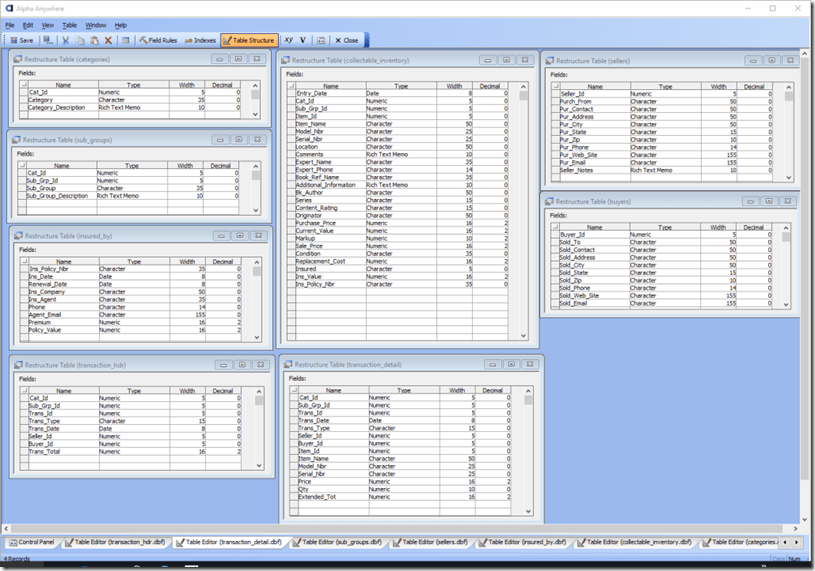This screenshot has height=571, width=815.
Task: Click the collectable_inventory window title icon
Action: (x=285, y=60)
